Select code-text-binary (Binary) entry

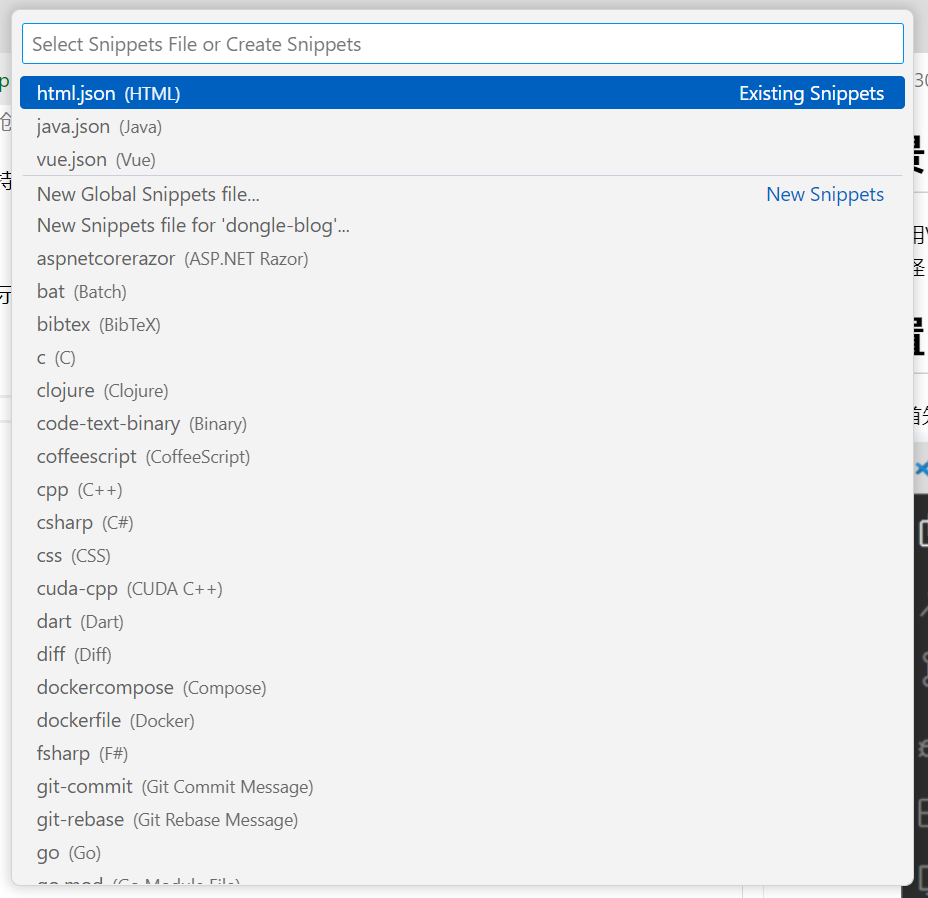pos(140,423)
